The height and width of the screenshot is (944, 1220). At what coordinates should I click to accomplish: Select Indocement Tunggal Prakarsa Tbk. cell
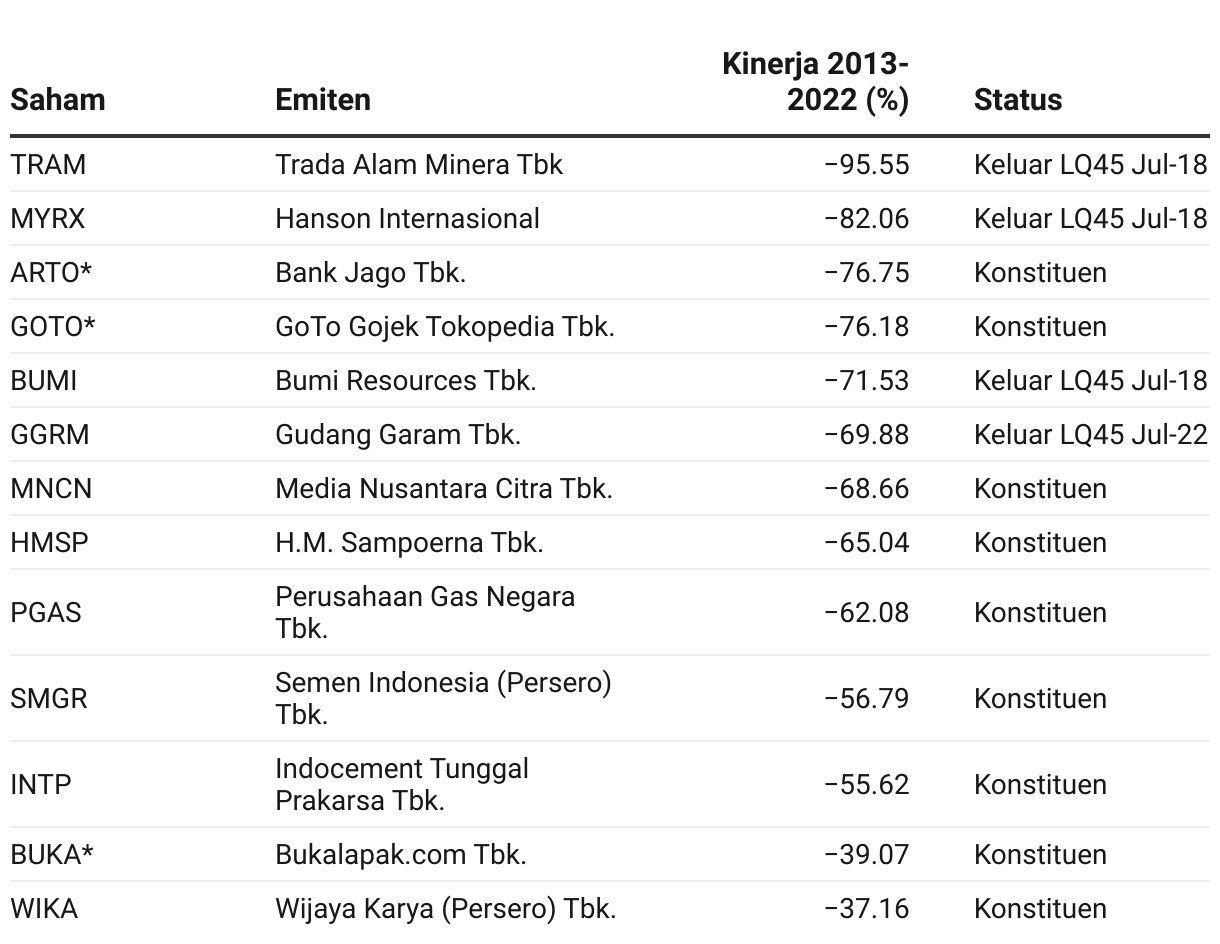point(402,784)
